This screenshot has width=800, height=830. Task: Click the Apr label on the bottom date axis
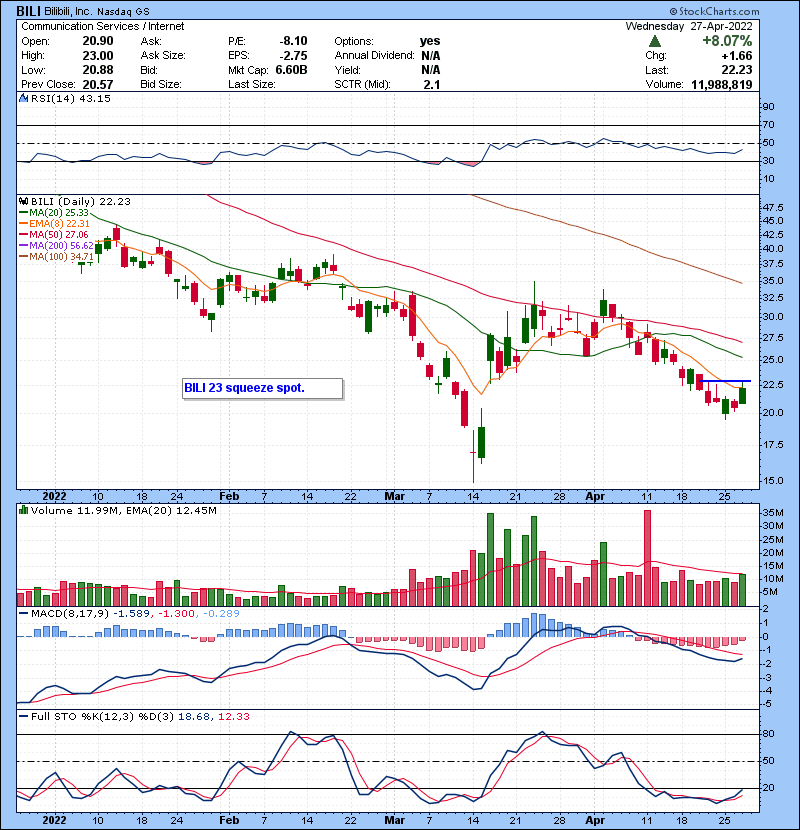pos(595,820)
